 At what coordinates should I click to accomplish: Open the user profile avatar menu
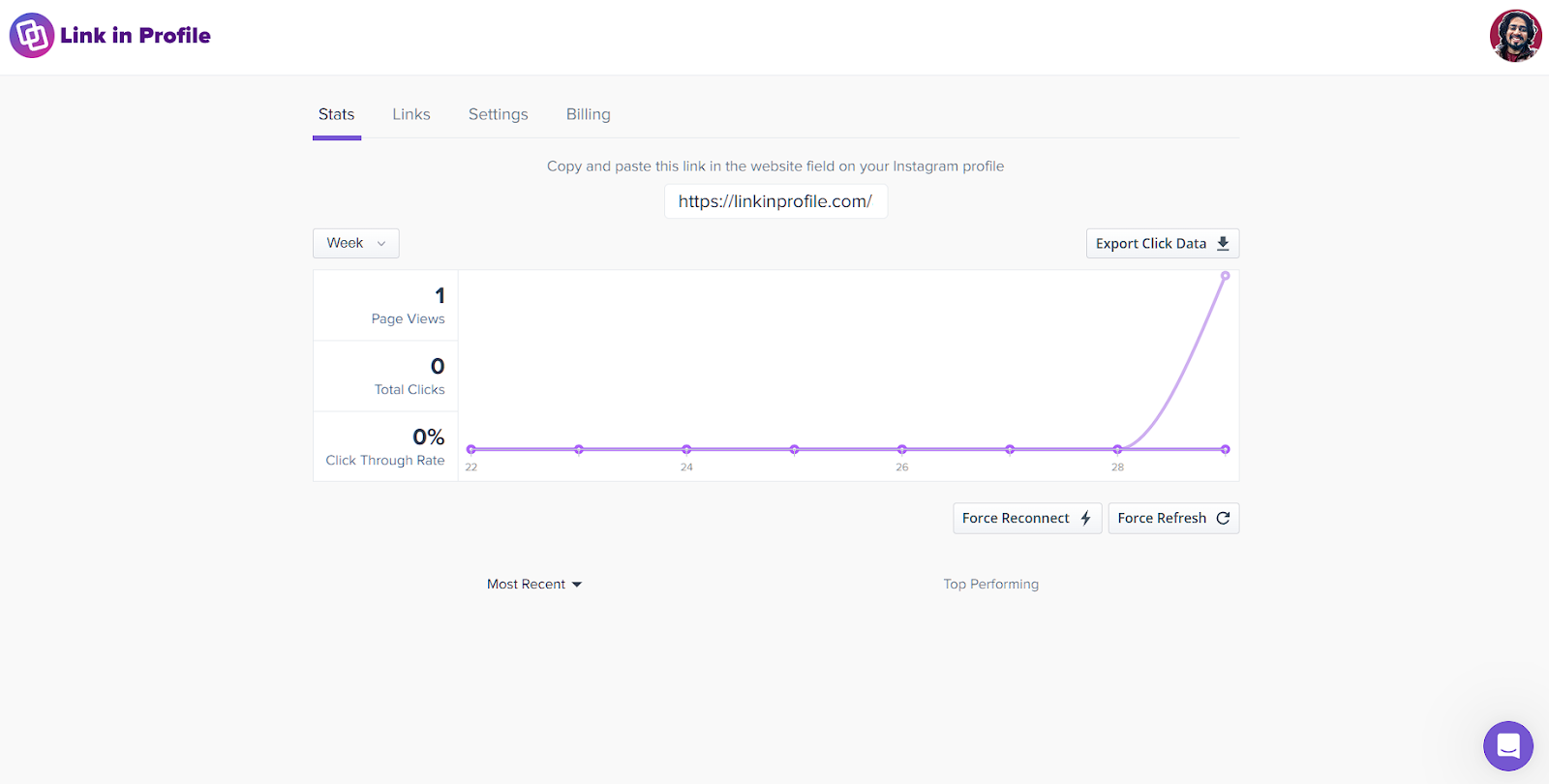click(1515, 36)
